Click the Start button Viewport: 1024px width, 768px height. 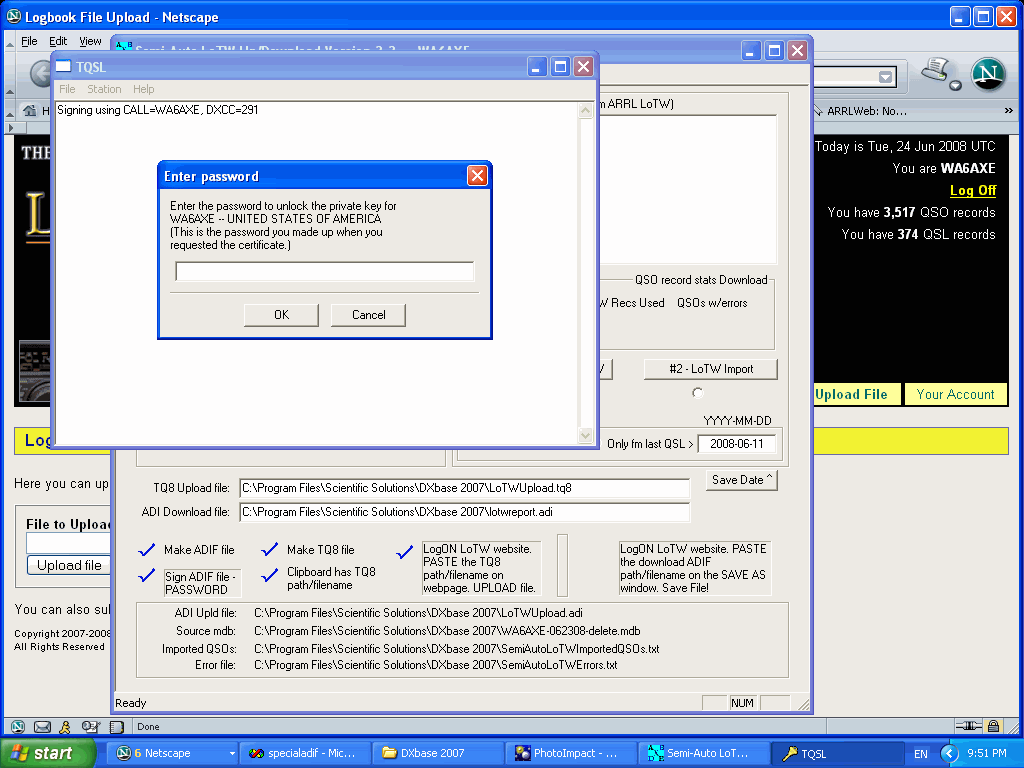[x=47, y=753]
